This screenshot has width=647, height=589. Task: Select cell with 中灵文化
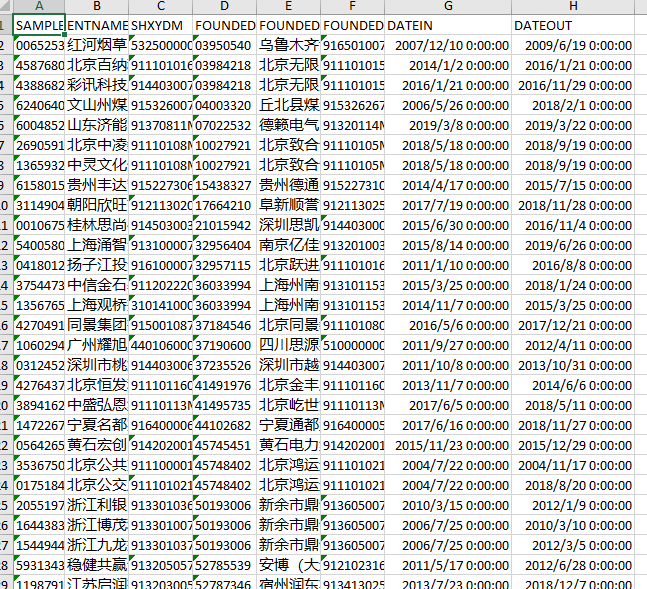point(97,165)
